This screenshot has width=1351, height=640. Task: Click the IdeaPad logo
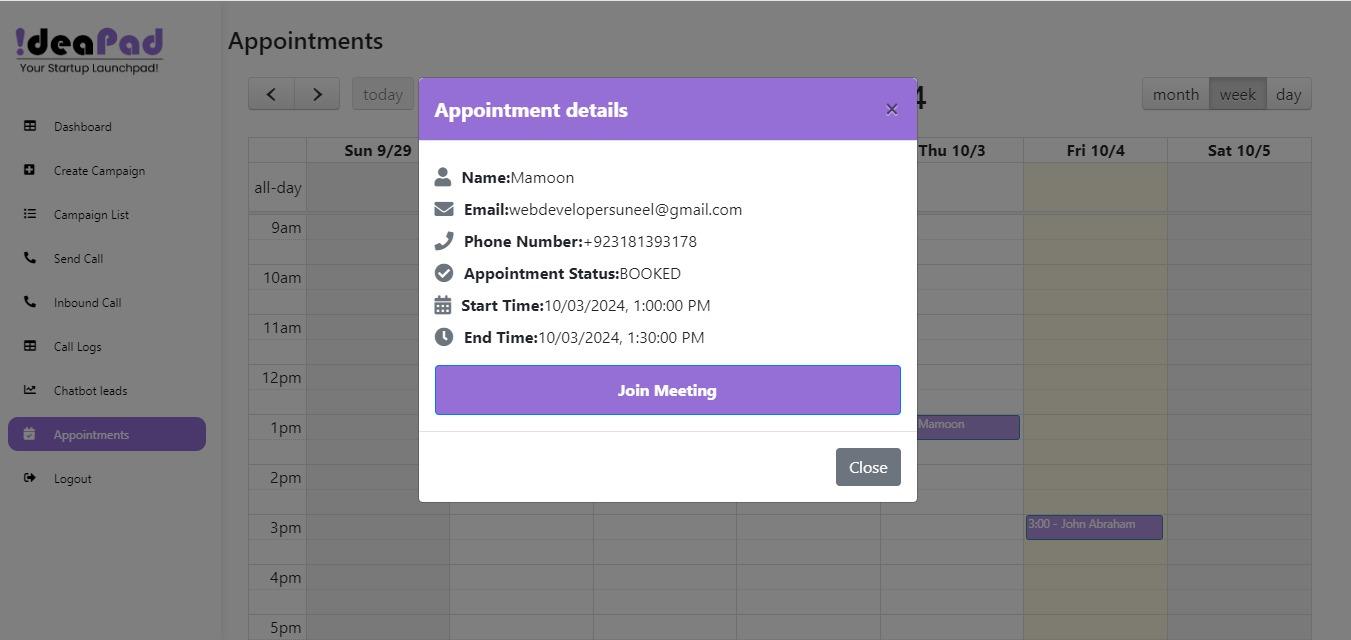click(89, 50)
